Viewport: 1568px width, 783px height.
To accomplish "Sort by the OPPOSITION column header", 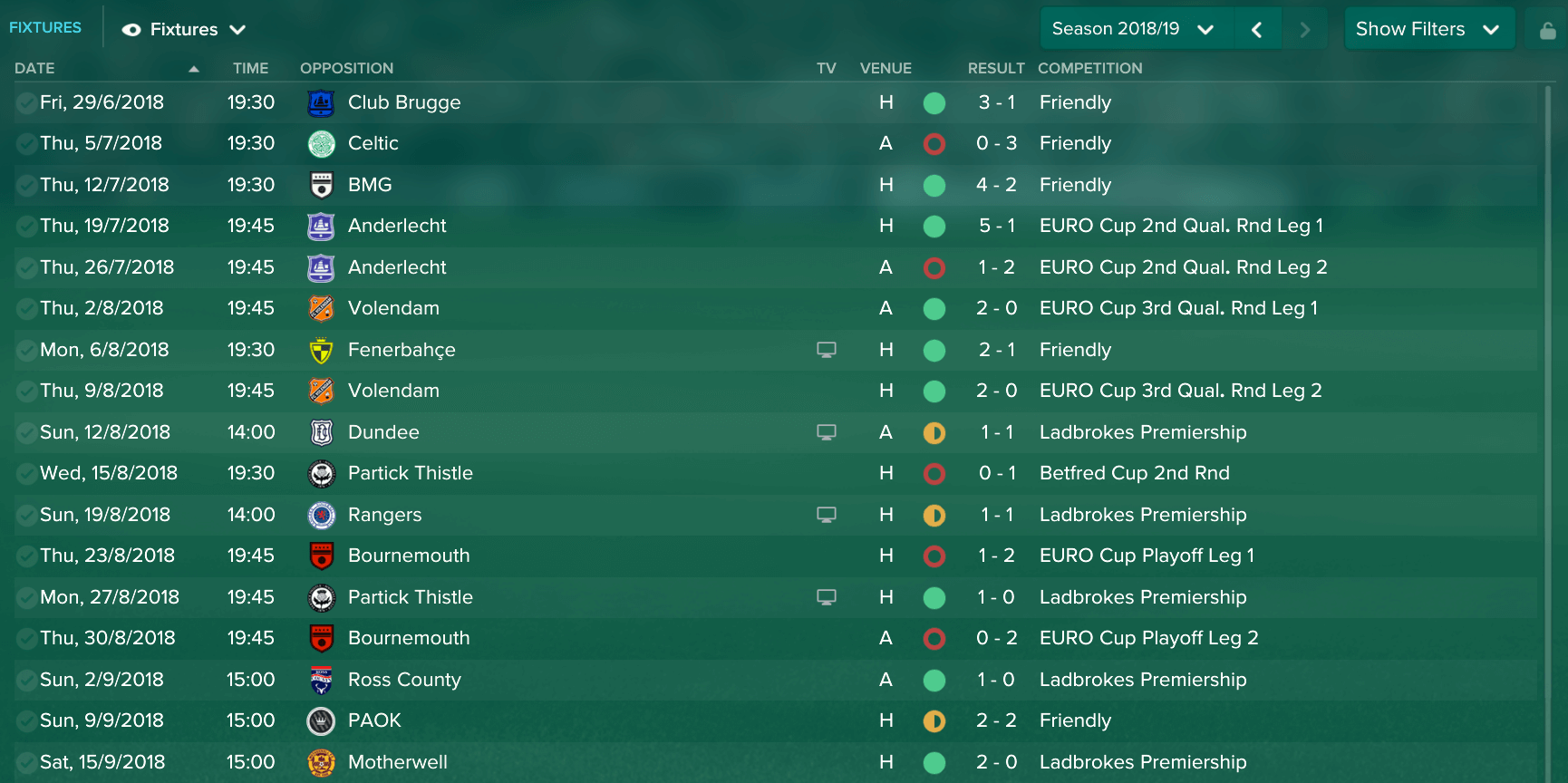I will [346, 68].
